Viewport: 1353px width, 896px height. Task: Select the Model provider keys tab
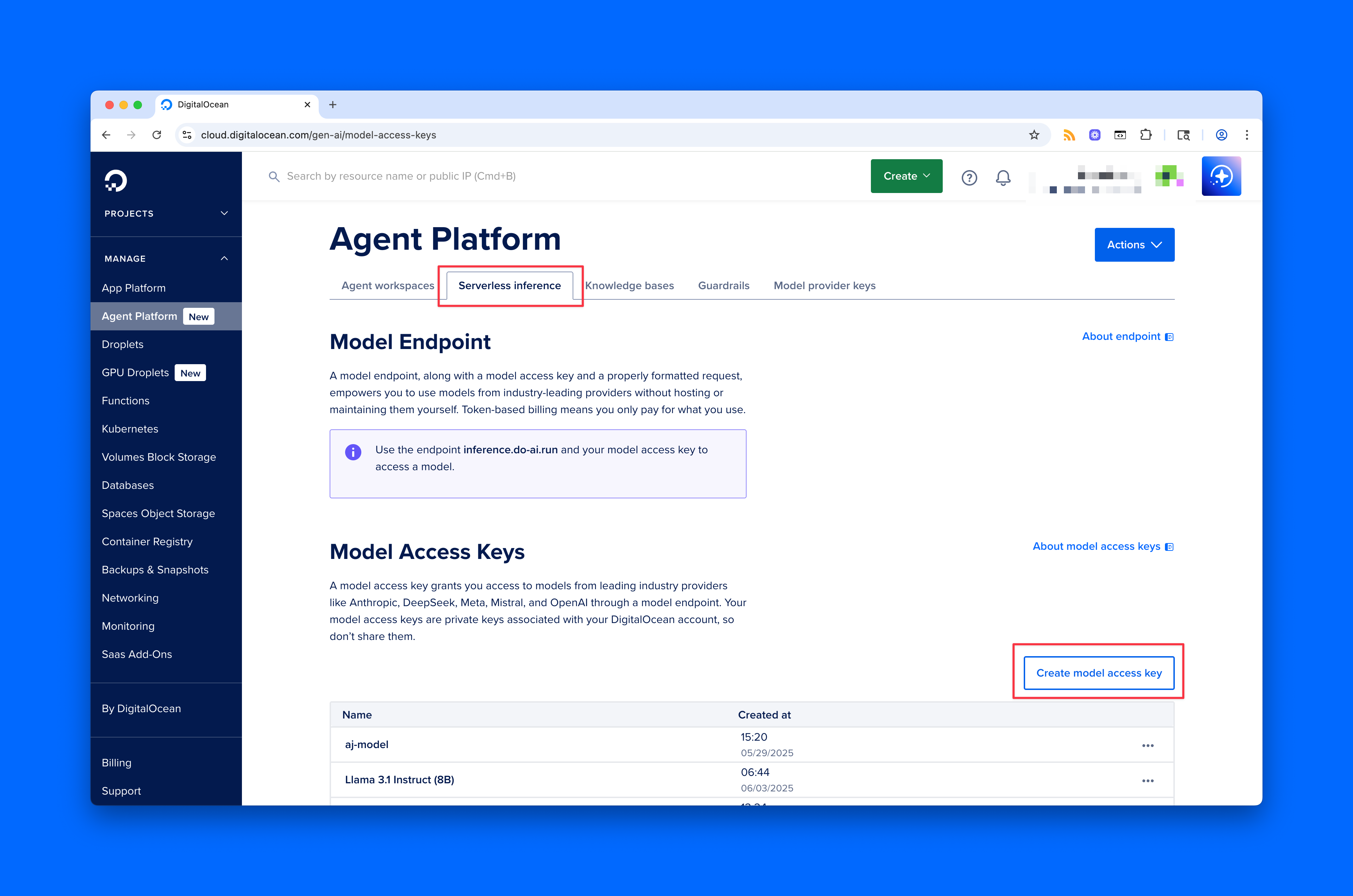coord(824,285)
